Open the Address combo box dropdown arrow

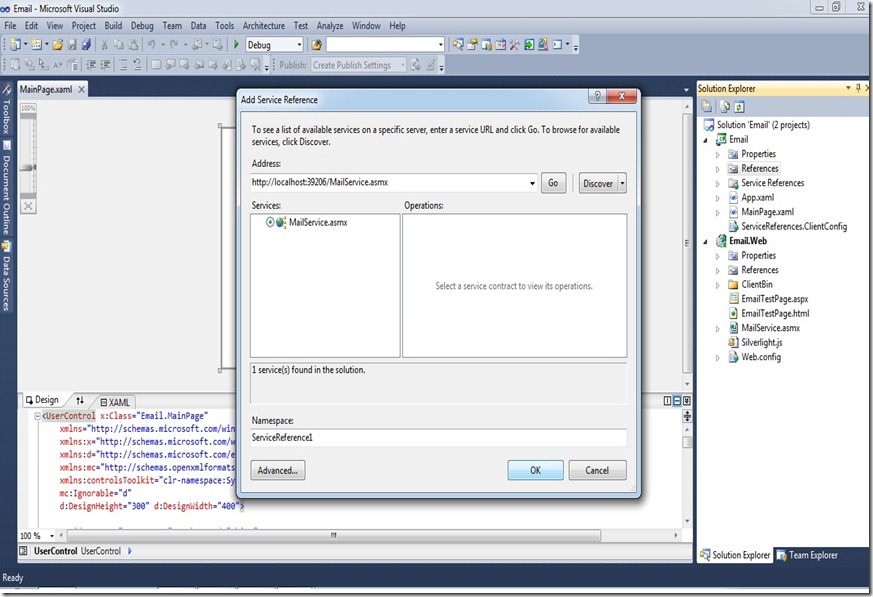click(x=532, y=183)
